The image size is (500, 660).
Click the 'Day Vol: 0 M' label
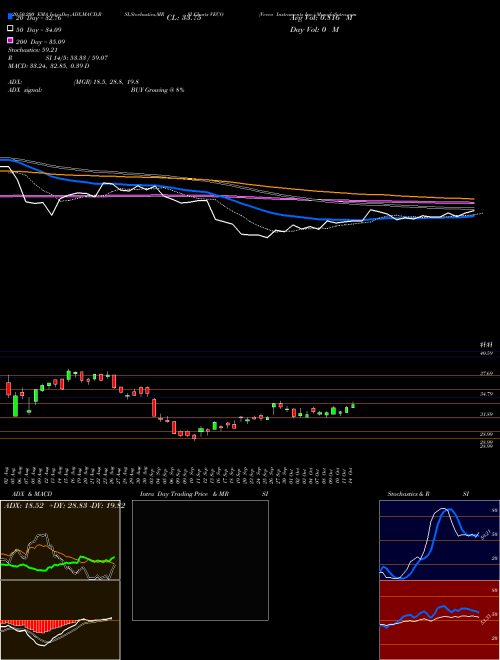pos(314,30)
